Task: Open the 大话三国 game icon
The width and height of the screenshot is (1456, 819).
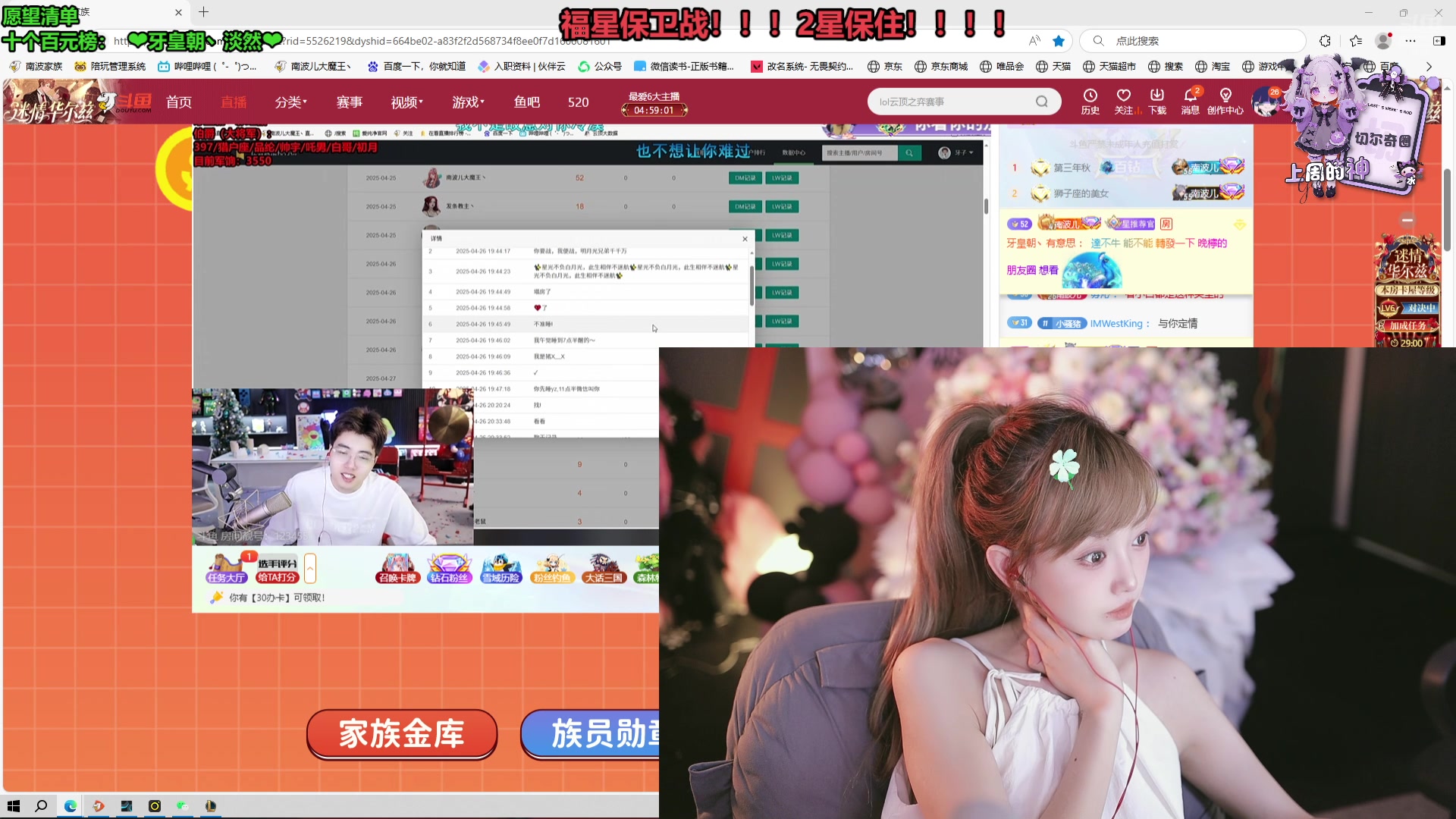Action: [x=604, y=569]
